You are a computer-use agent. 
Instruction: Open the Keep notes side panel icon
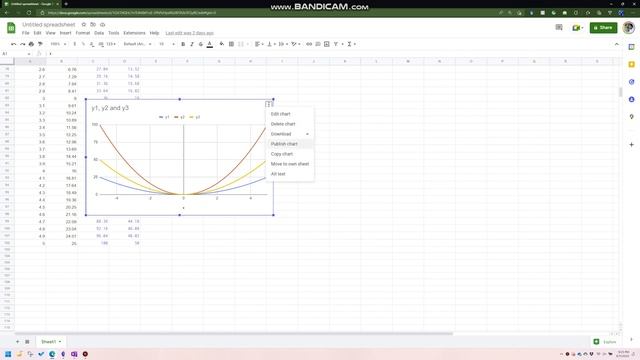click(x=631, y=64)
